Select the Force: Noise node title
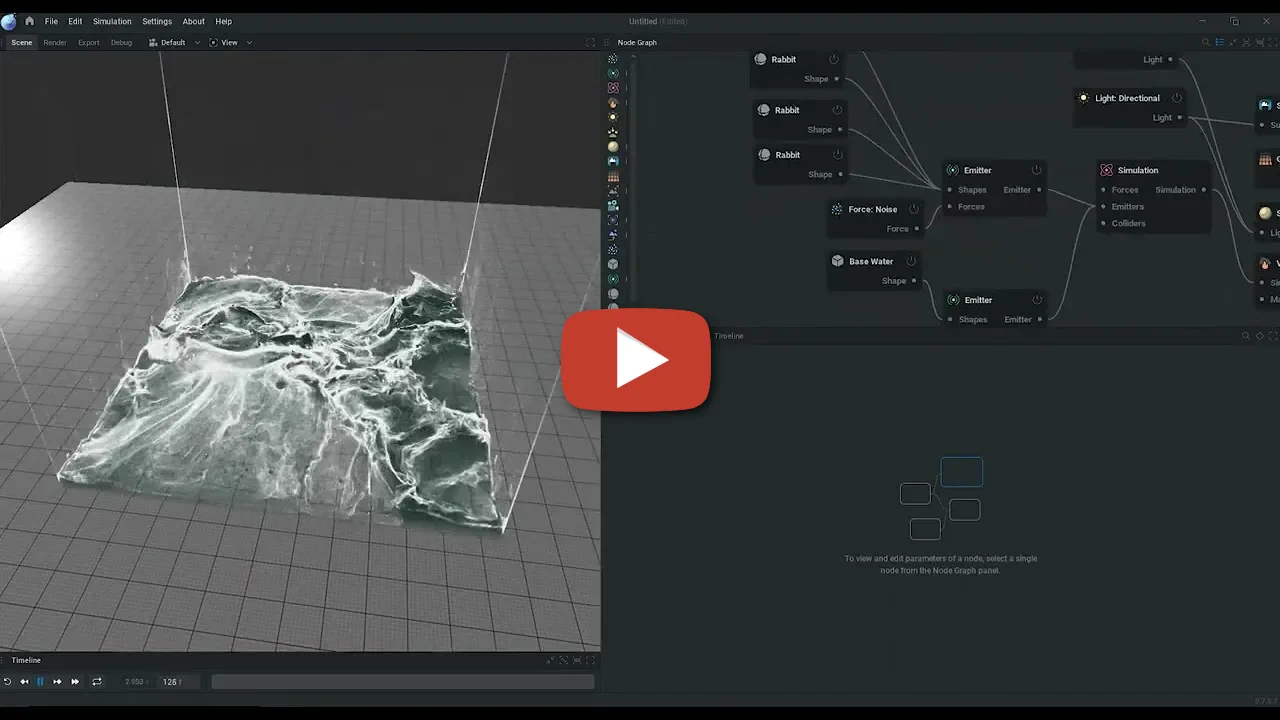Image resolution: width=1280 pixels, height=720 pixels. [x=873, y=209]
